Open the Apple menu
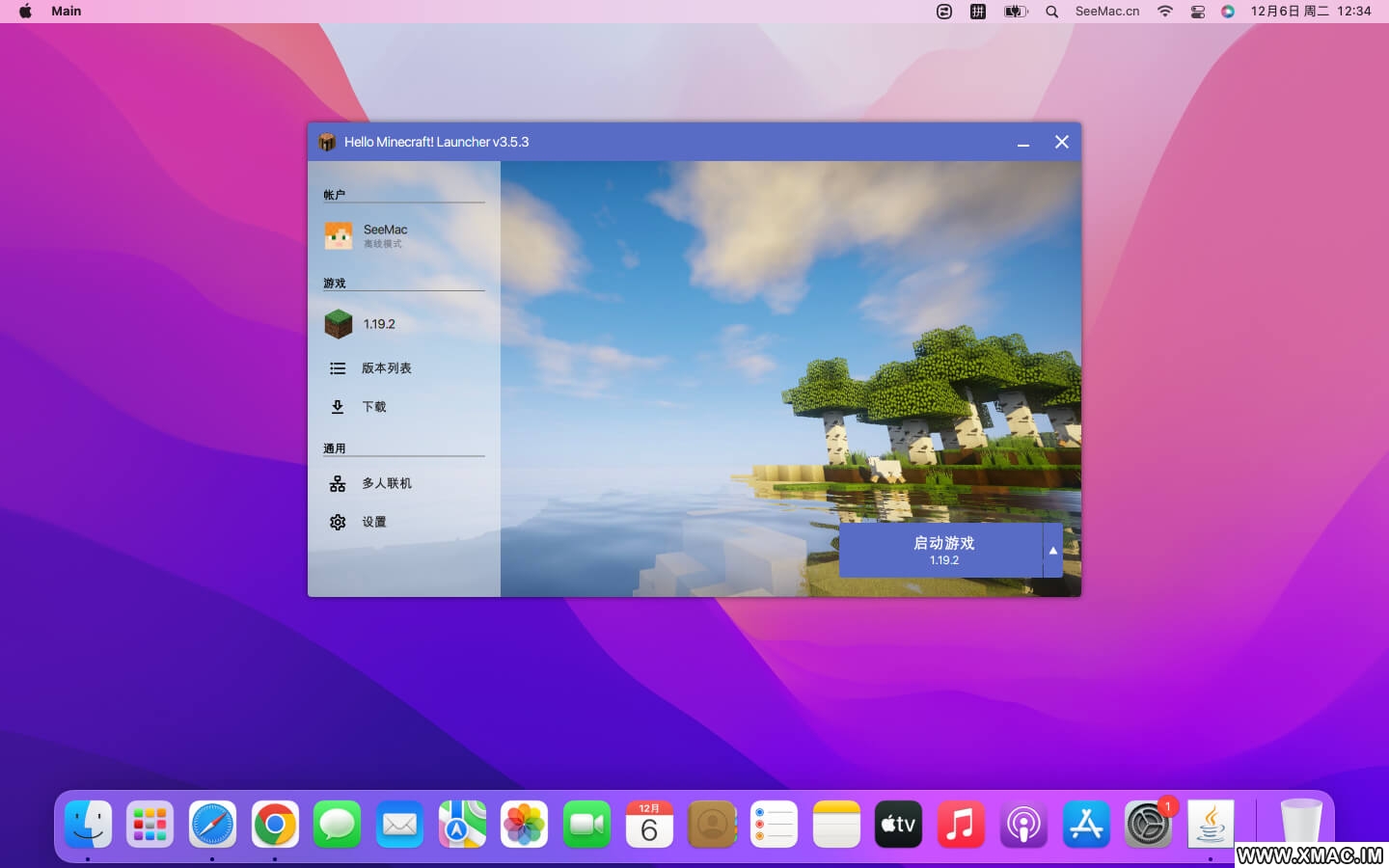 point(26,12)
